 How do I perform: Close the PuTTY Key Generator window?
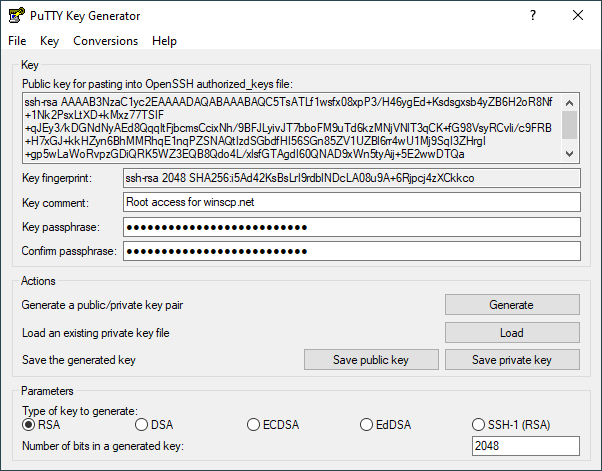pyautogui.click(x=578, y=16)
